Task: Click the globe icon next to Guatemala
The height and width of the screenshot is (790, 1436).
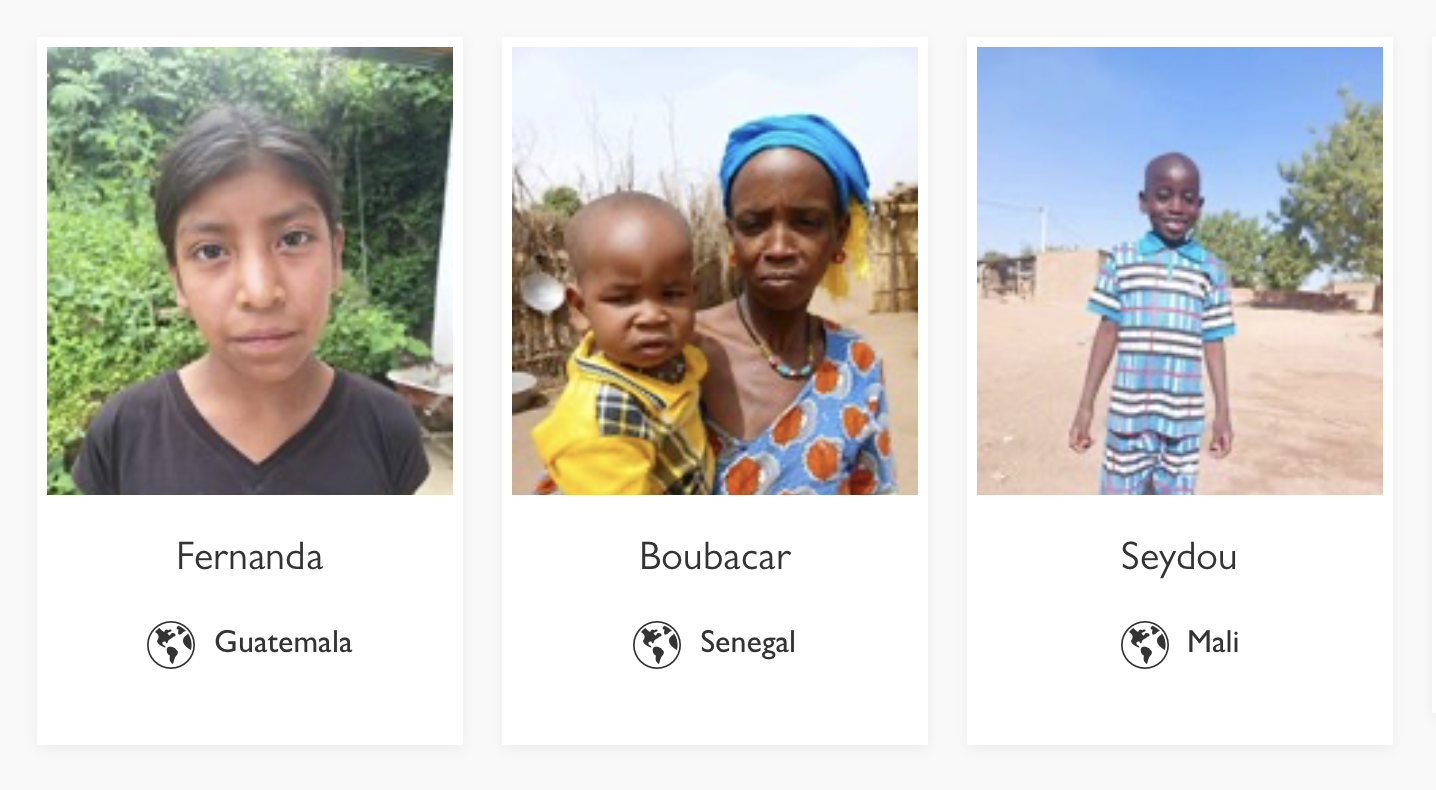Action: click(x=171, y=644)
